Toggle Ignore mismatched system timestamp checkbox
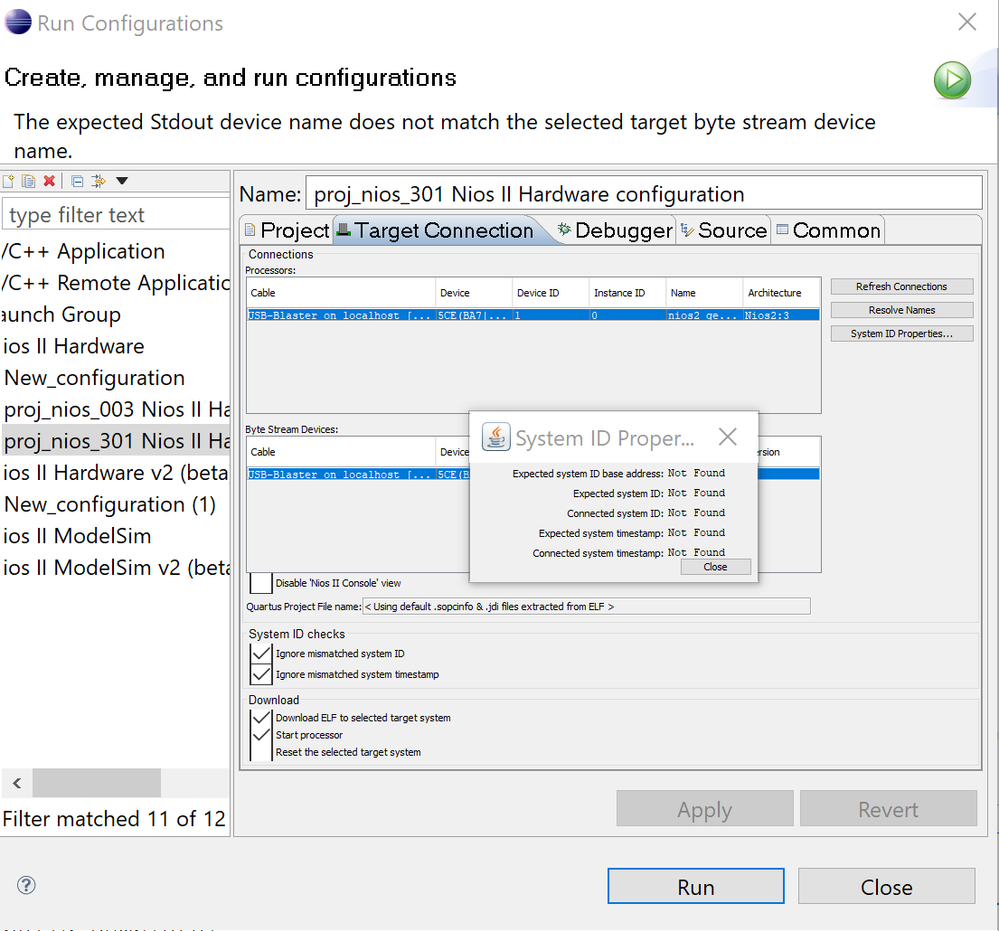 pyautogui.click(x=261, y=674)
